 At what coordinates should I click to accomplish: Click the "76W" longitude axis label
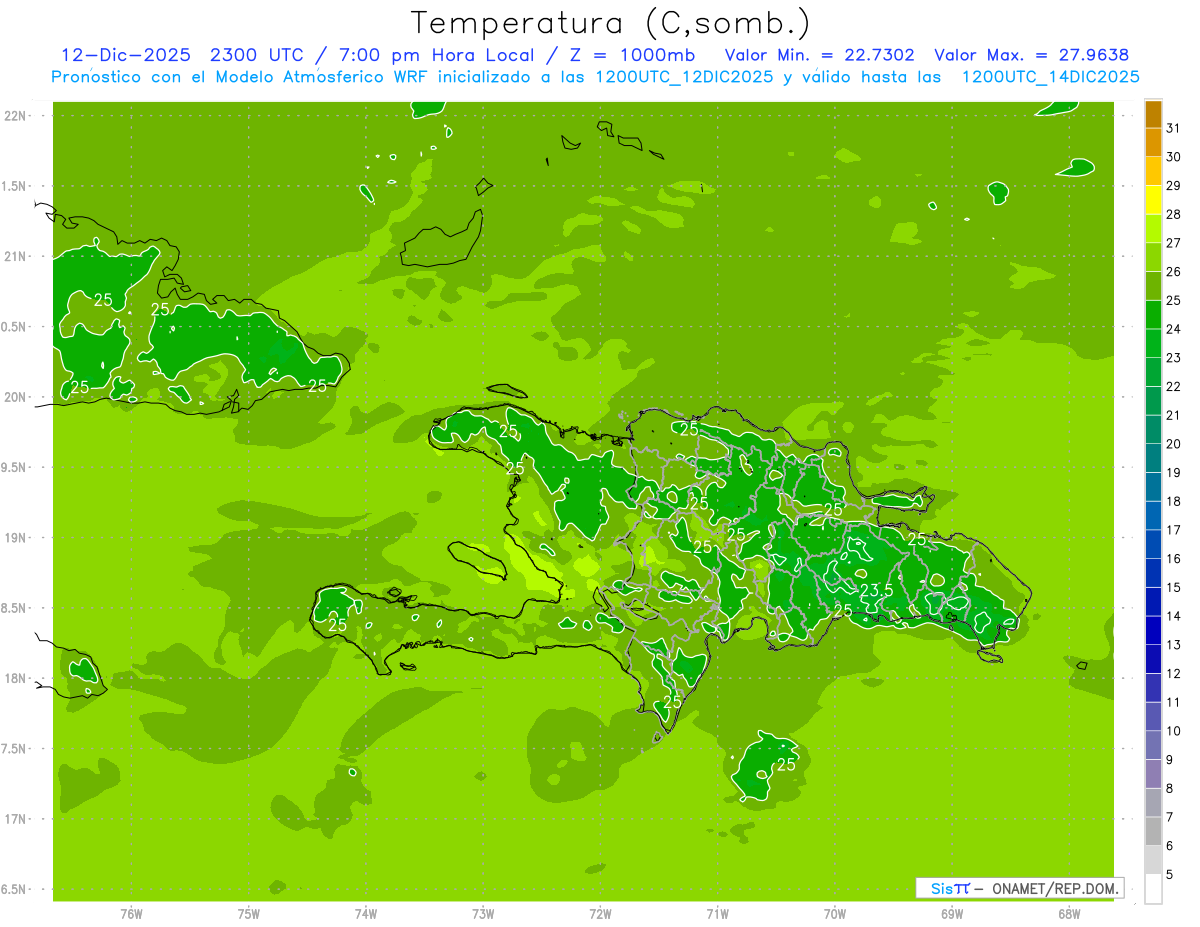pyautogui.click(x=131, y=914)
